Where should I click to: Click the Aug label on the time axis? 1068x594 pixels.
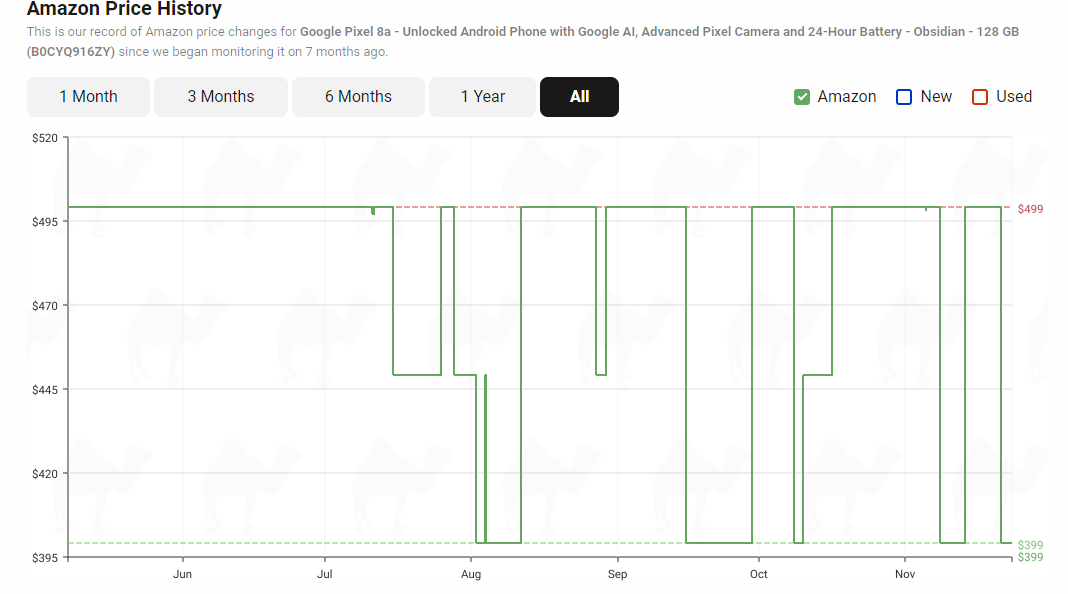(471, 574)
